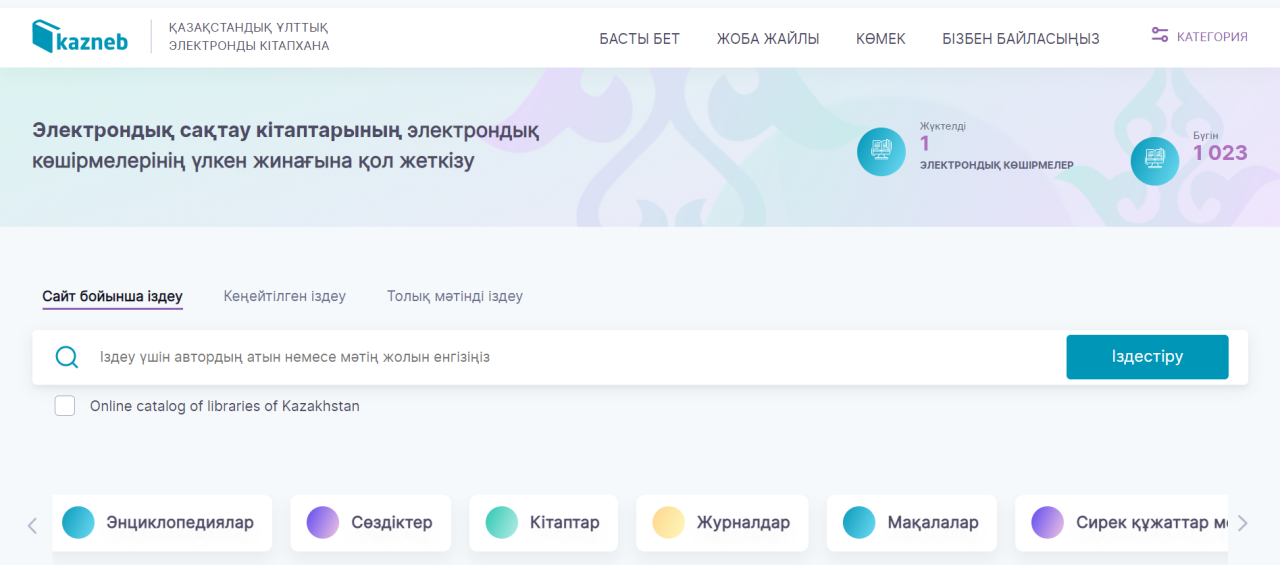Click the magnifier icon in search bar
The height and width of the screenshot is (565, 1280).
pos(67,357)
